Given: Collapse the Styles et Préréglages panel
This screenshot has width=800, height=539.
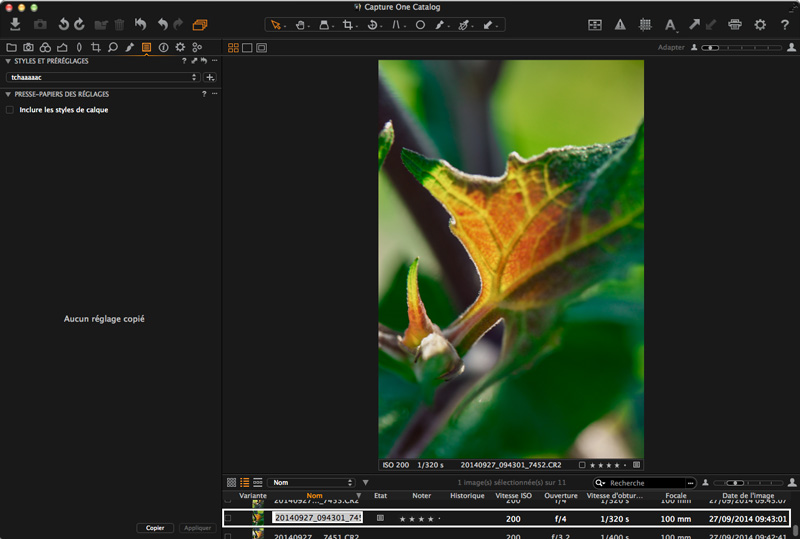Looking at the screenshot, I should (8, 61).
